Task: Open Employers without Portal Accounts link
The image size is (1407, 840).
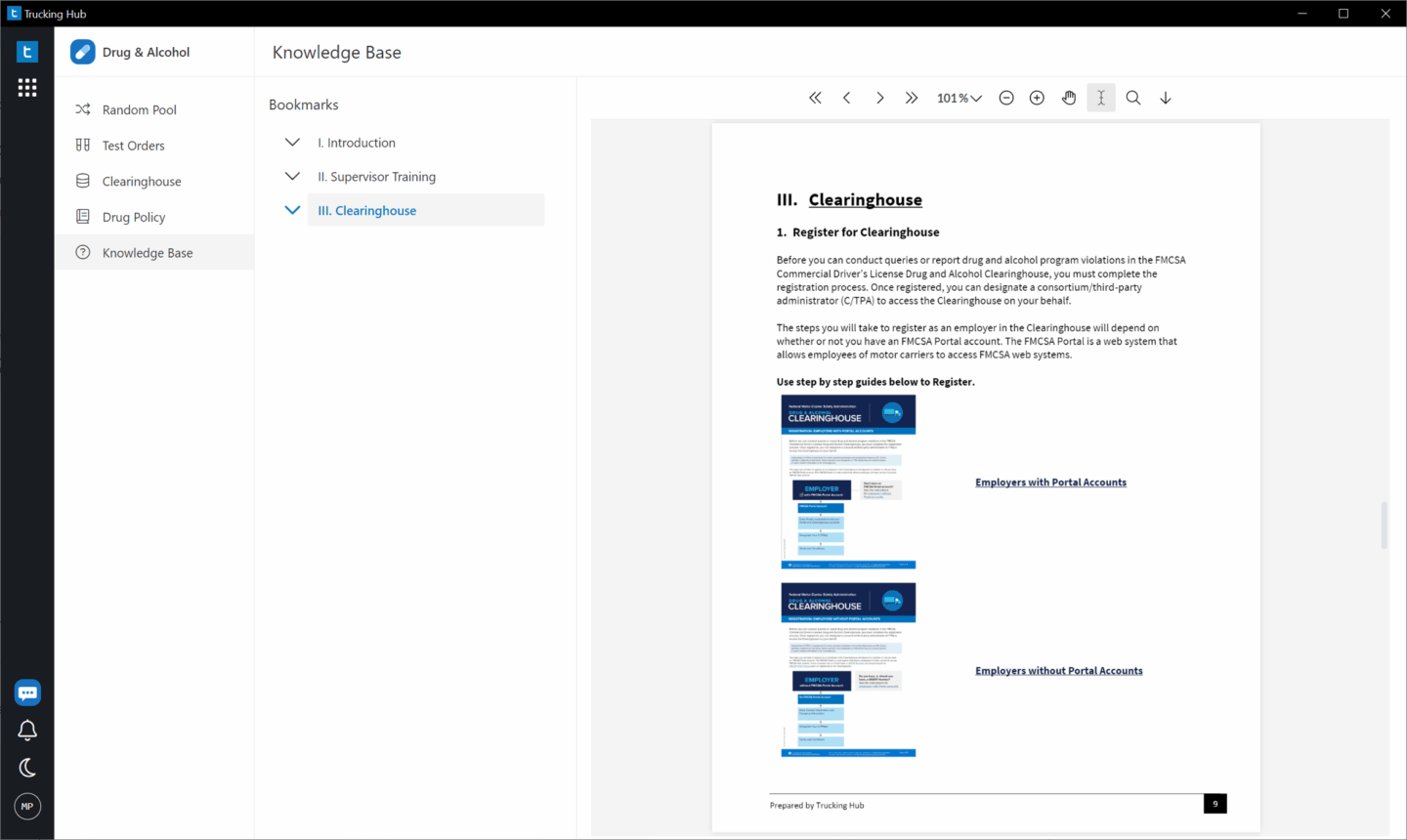Action: click(x=1058, y=671)
